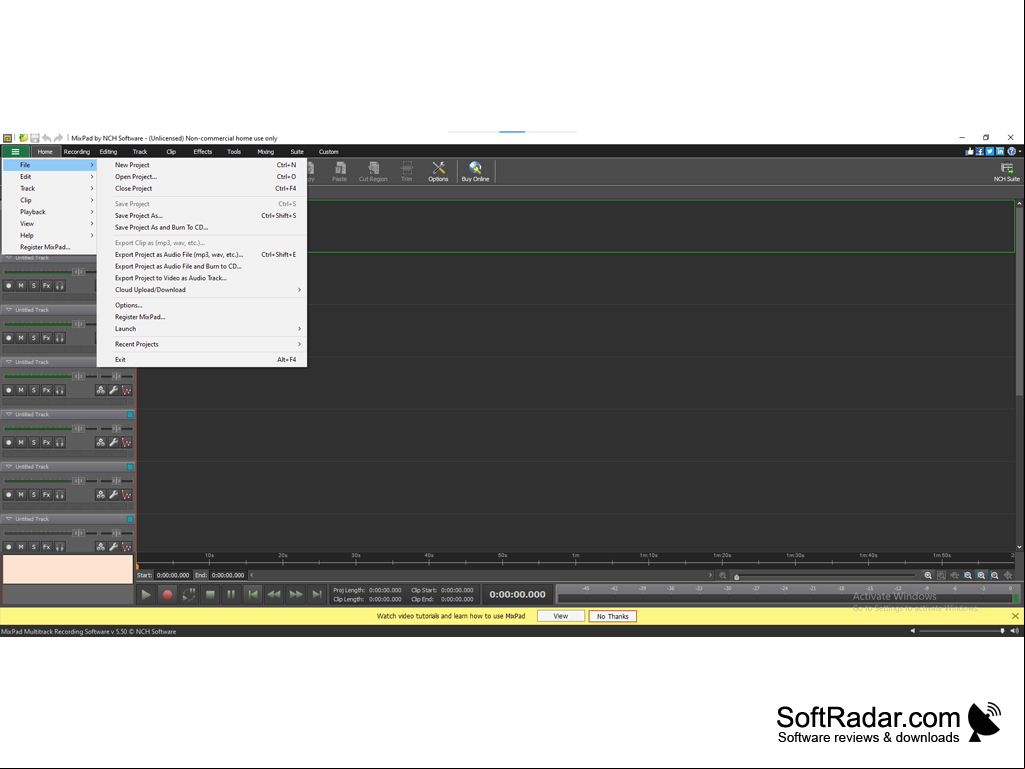Solo the fifth track with the S button
The image size is (1025, 769).
[x=34, y=495]
